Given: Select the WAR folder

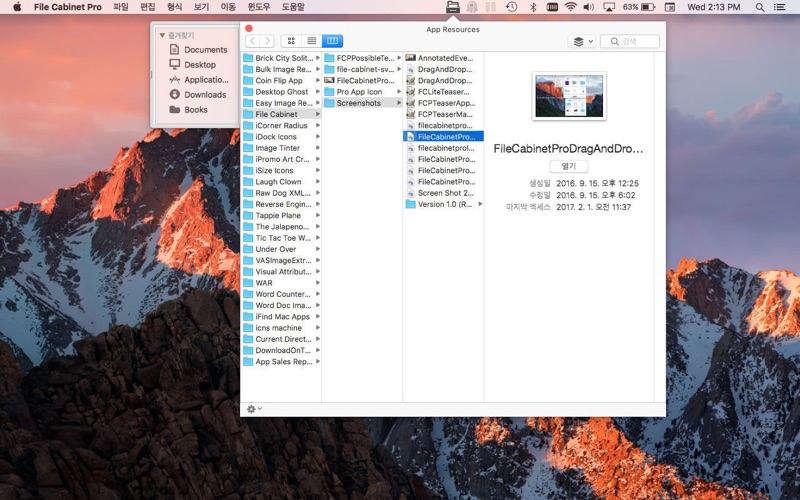Looking at the screenshot, I should coord(281,283).
